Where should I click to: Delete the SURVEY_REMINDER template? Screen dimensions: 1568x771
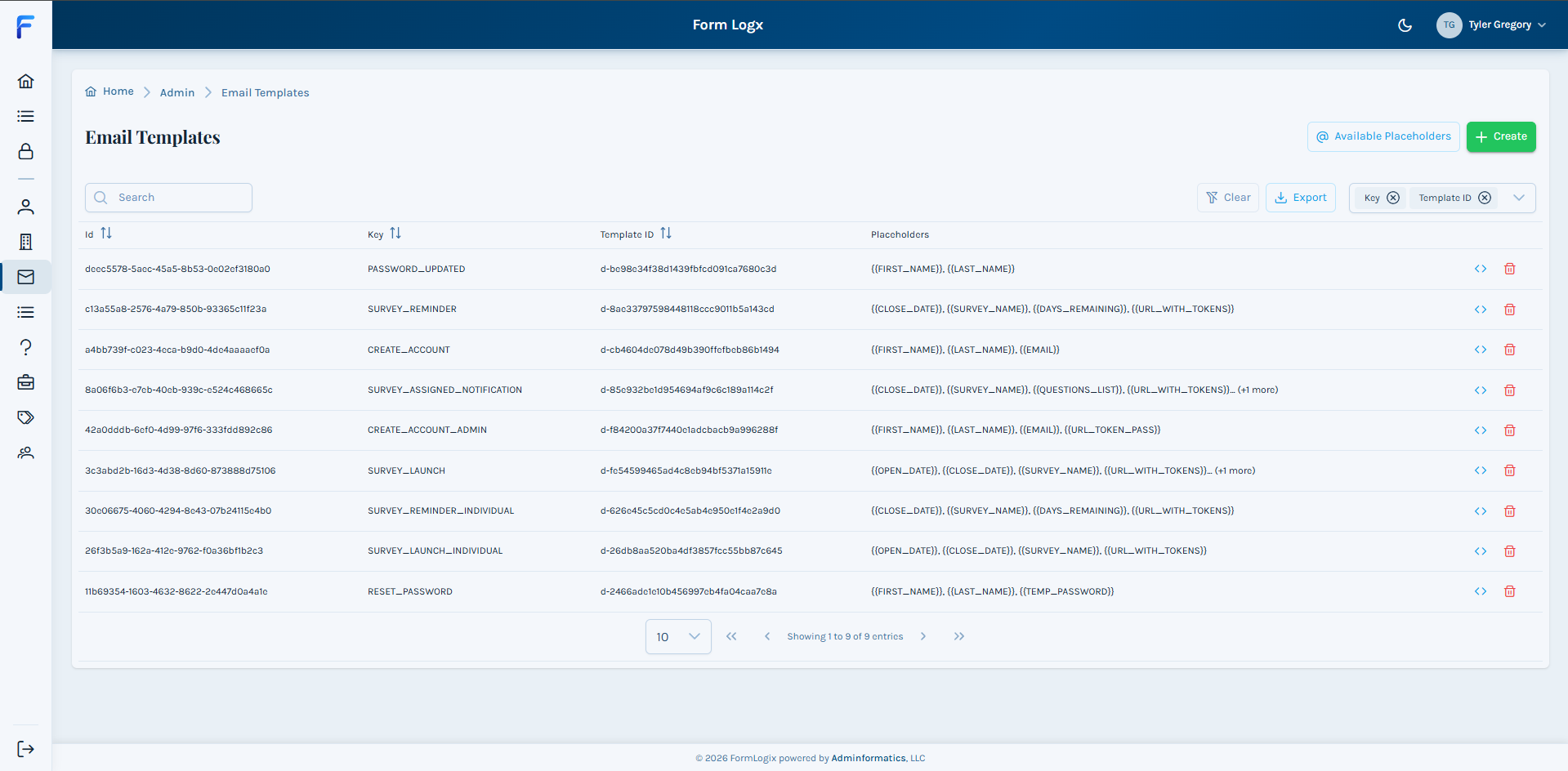1510,310
